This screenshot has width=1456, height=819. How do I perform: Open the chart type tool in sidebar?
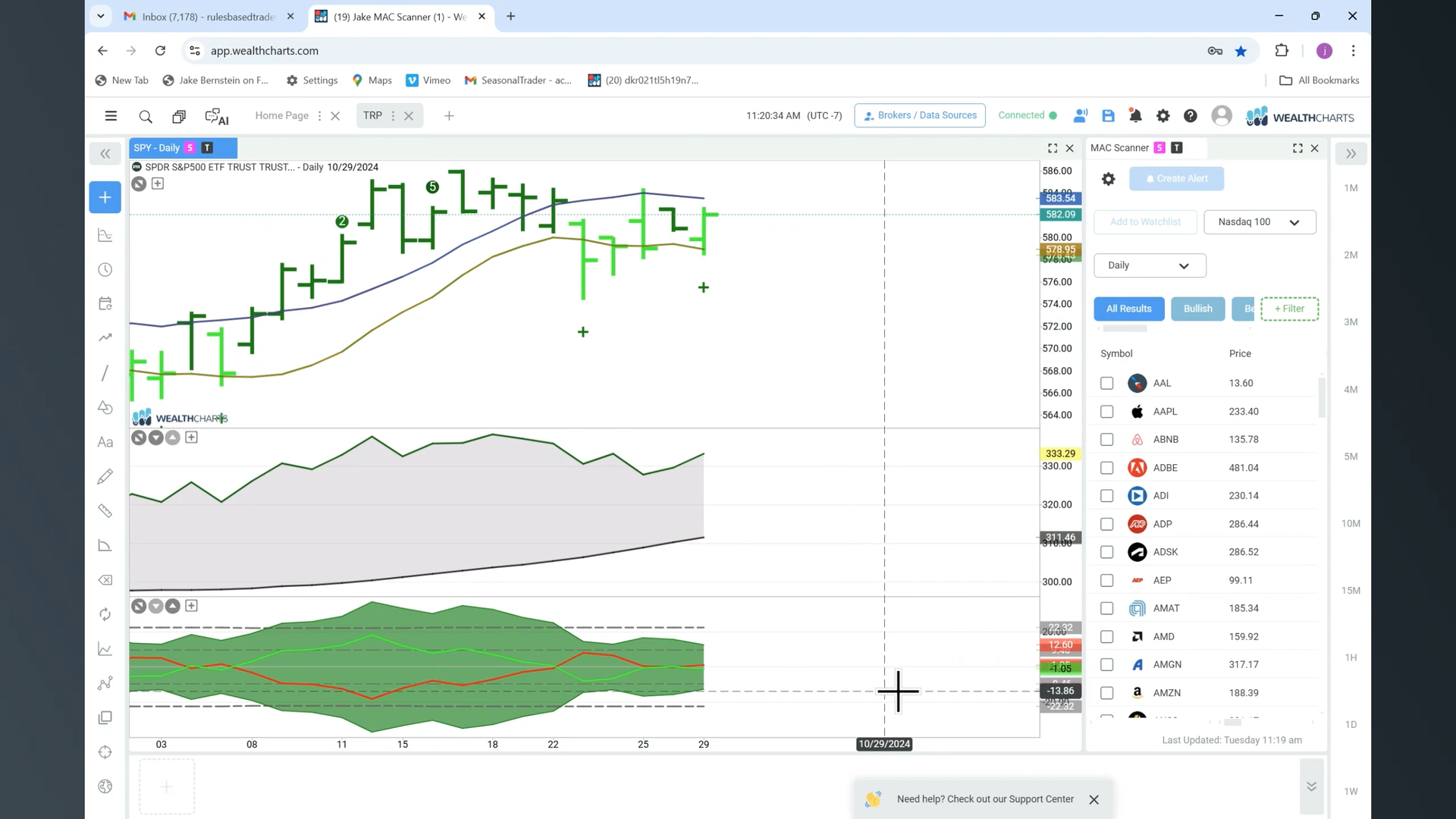click(x=105, y=236)
